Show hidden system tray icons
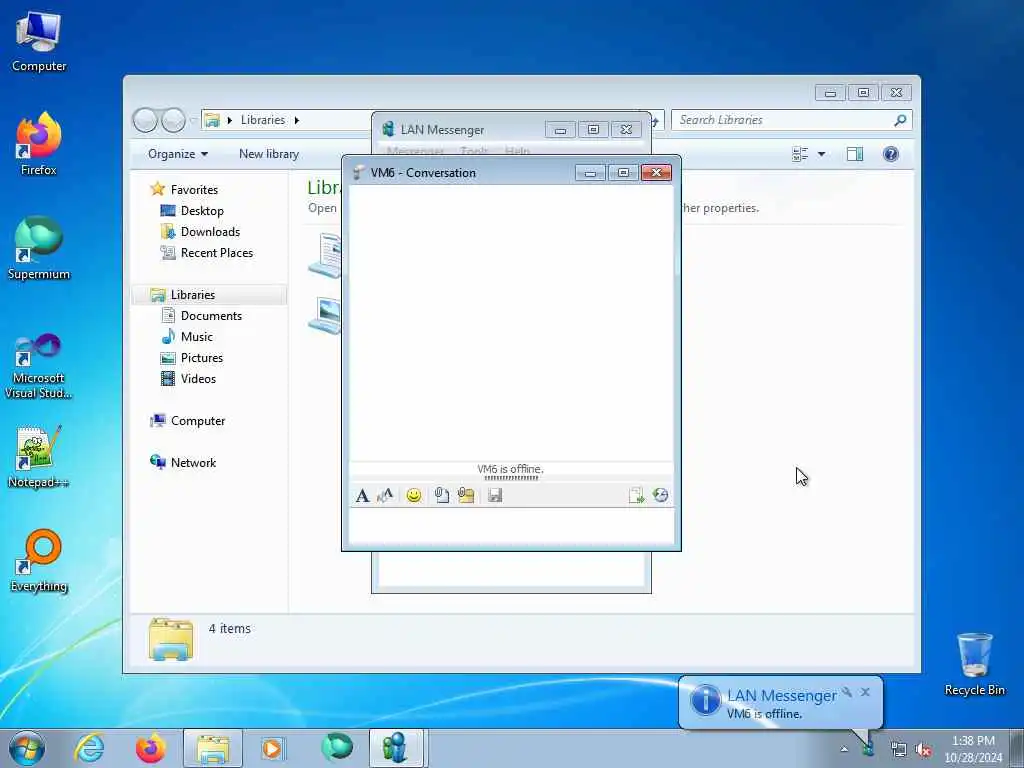 [x=844, y=749]
